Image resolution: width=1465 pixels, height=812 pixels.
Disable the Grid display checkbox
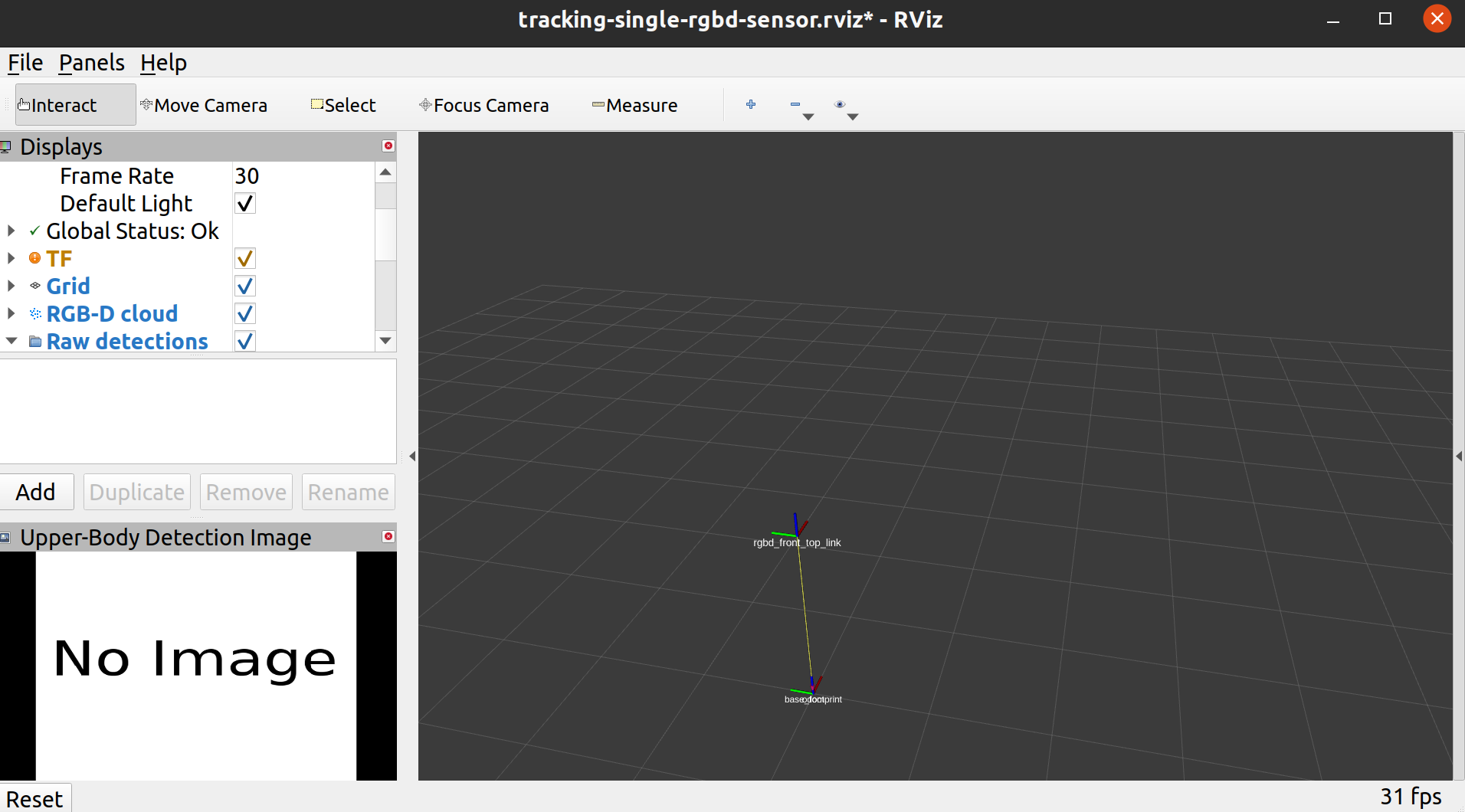click(244, 286)
